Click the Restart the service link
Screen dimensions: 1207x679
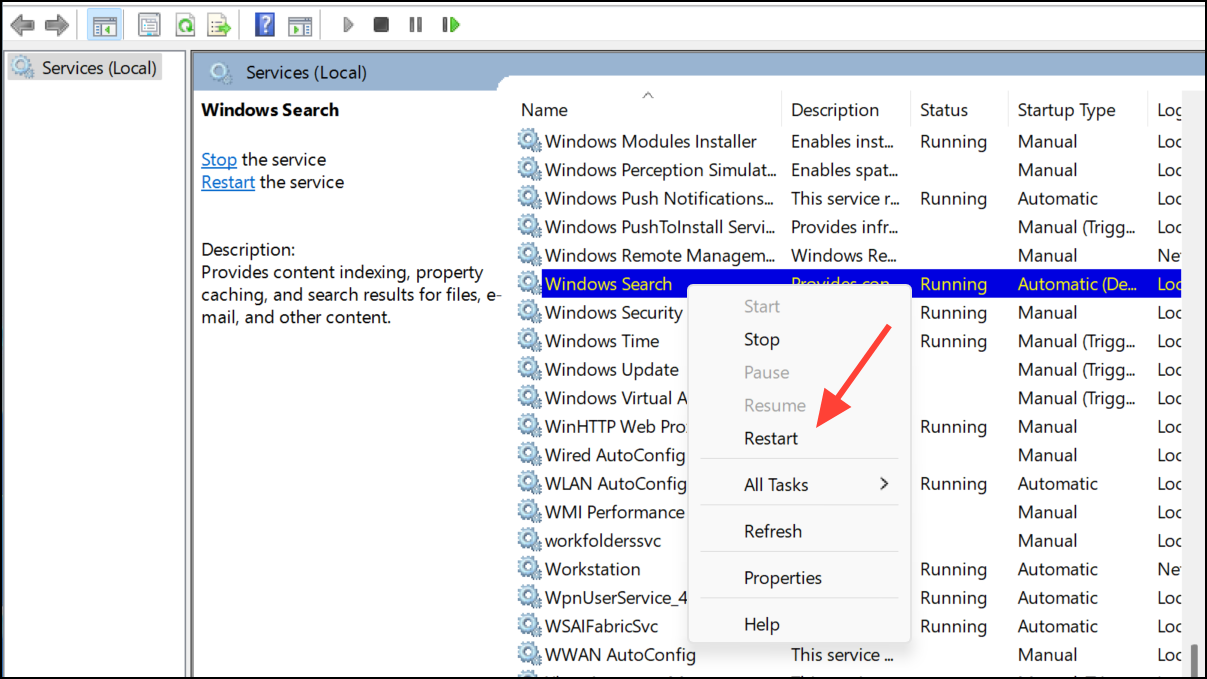228,182
